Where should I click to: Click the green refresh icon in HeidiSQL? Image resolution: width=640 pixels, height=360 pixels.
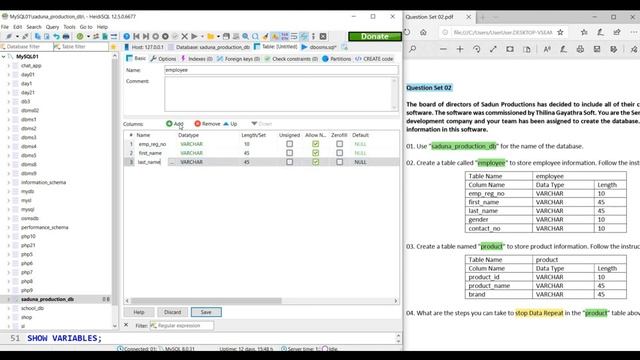(x=80, y=36)
